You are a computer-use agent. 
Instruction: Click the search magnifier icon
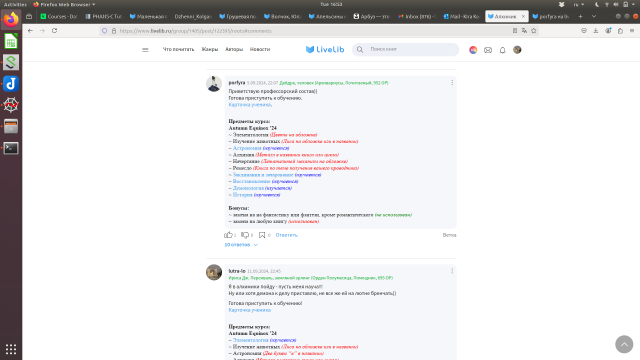(360, 49)
